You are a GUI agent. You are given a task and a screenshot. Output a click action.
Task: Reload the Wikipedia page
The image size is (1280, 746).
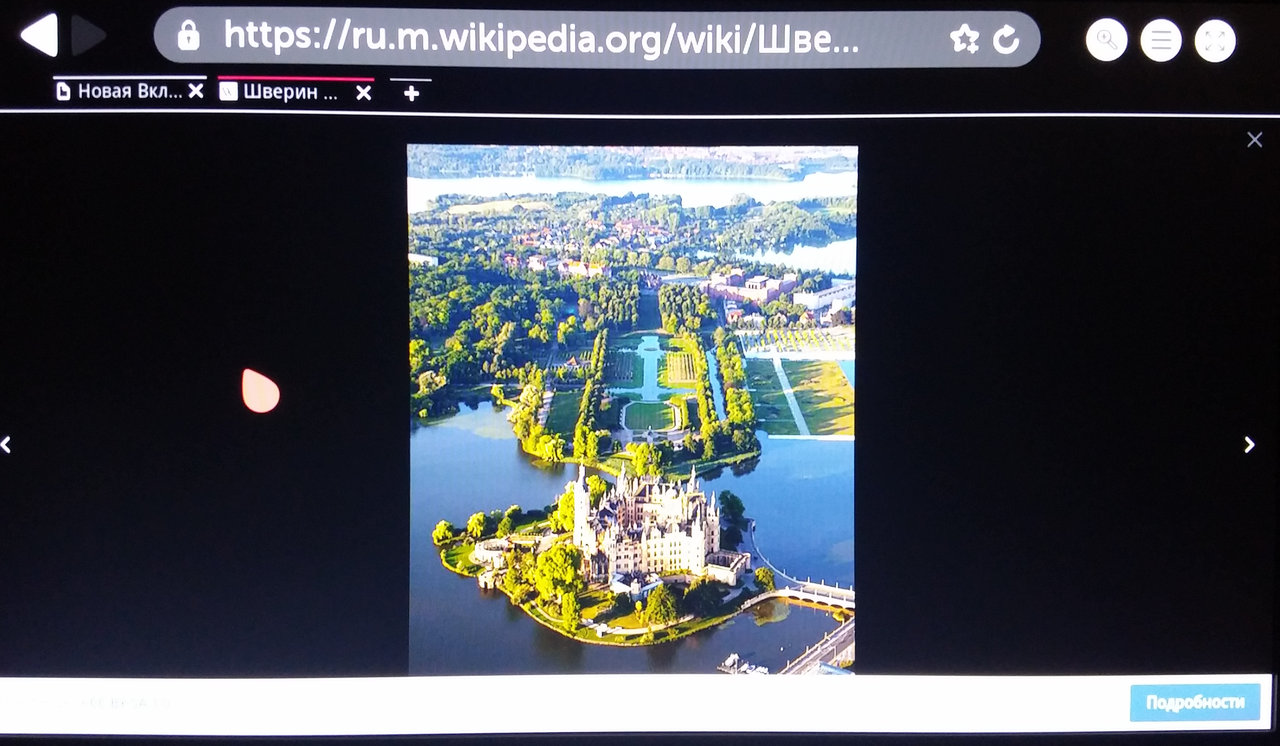click(x=1006, y=39)
